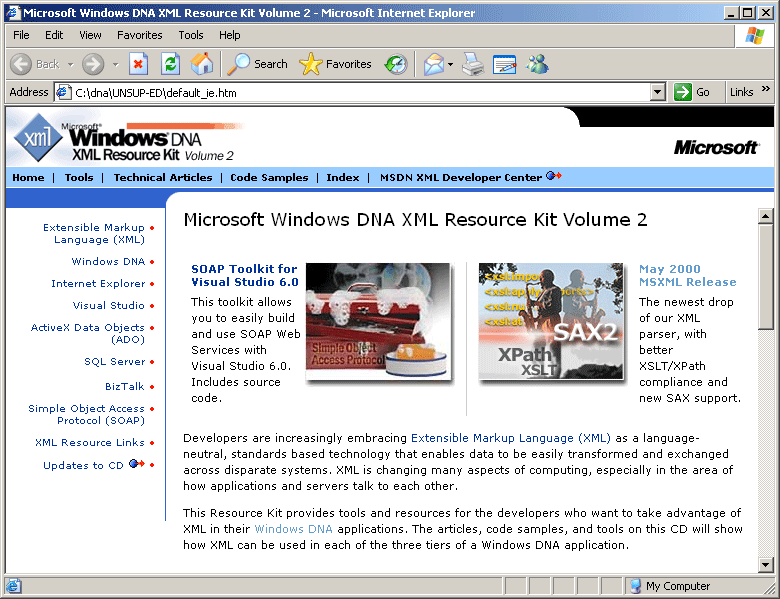Click the Stop loading icon
The height and width of the screenshot is (599, 780).
(138, 64)
